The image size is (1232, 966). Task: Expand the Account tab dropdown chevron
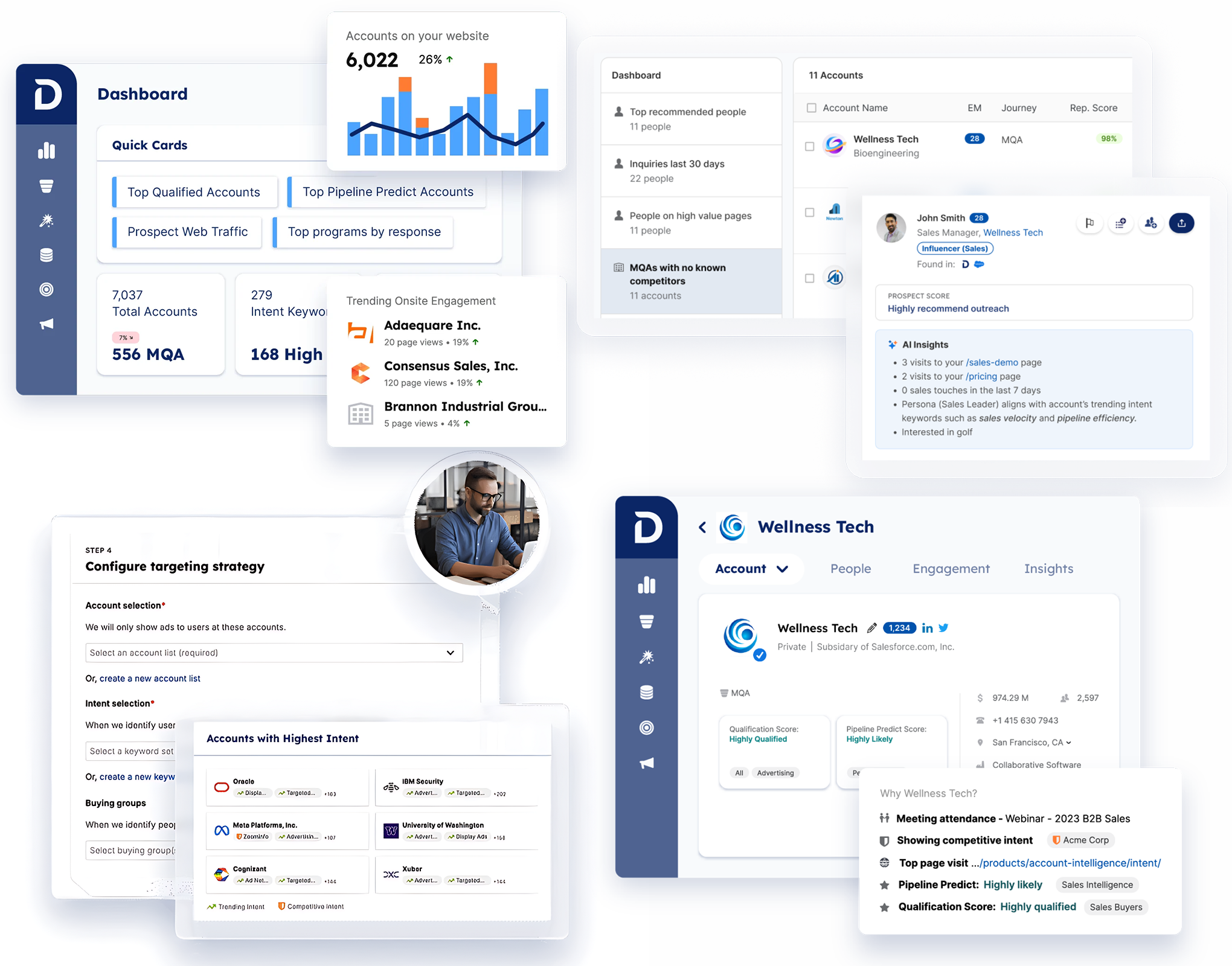782,569
